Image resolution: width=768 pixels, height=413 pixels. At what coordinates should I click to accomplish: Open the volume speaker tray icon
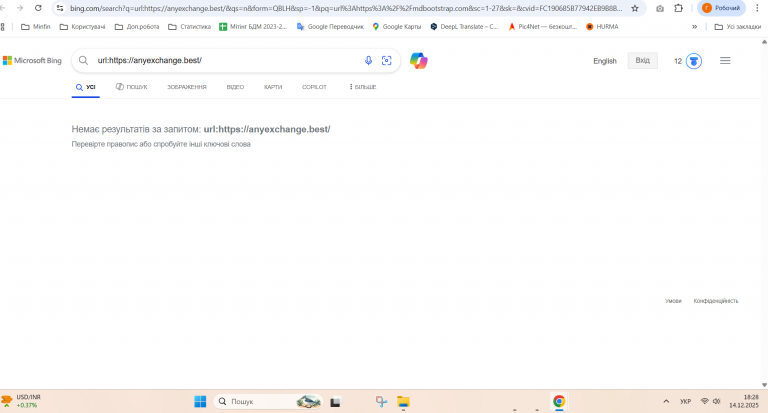tap(717, 401)
